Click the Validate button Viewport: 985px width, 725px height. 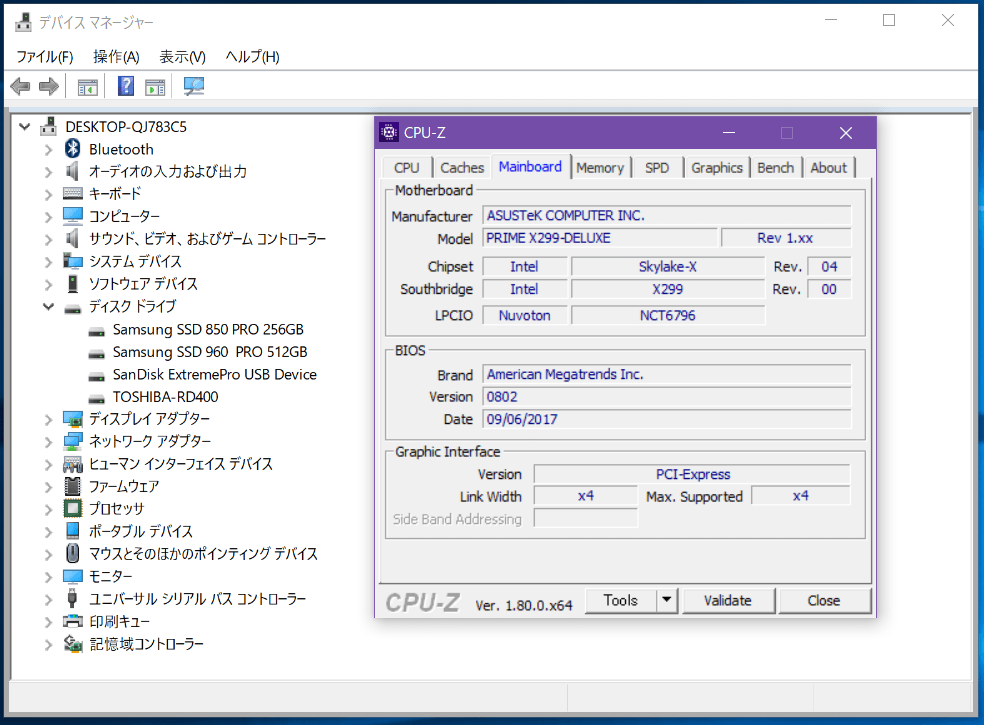[x=727, y=600]
